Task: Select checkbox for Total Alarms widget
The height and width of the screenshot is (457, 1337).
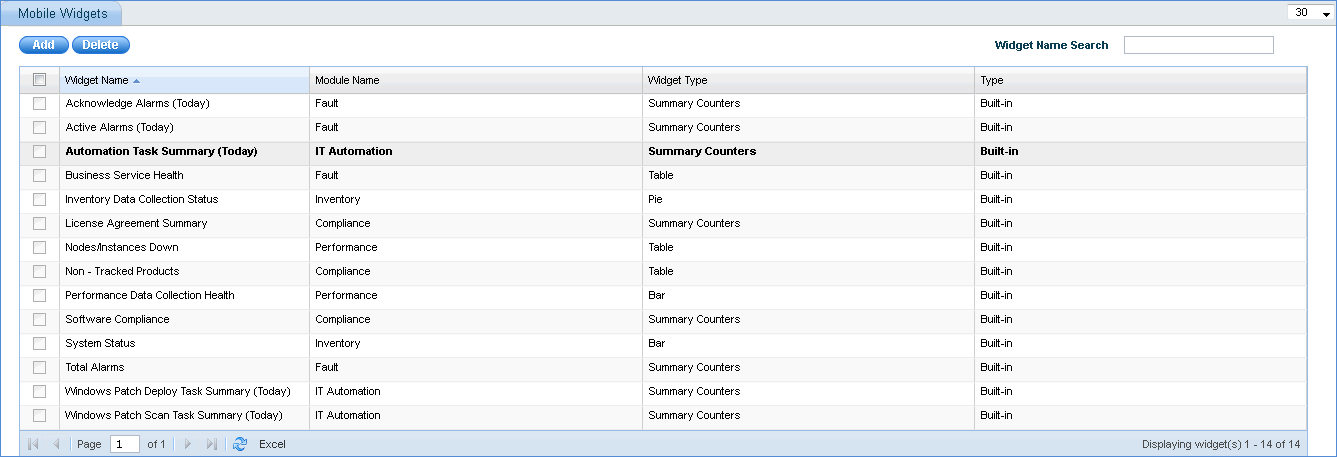Action: [x=40, y=368]
